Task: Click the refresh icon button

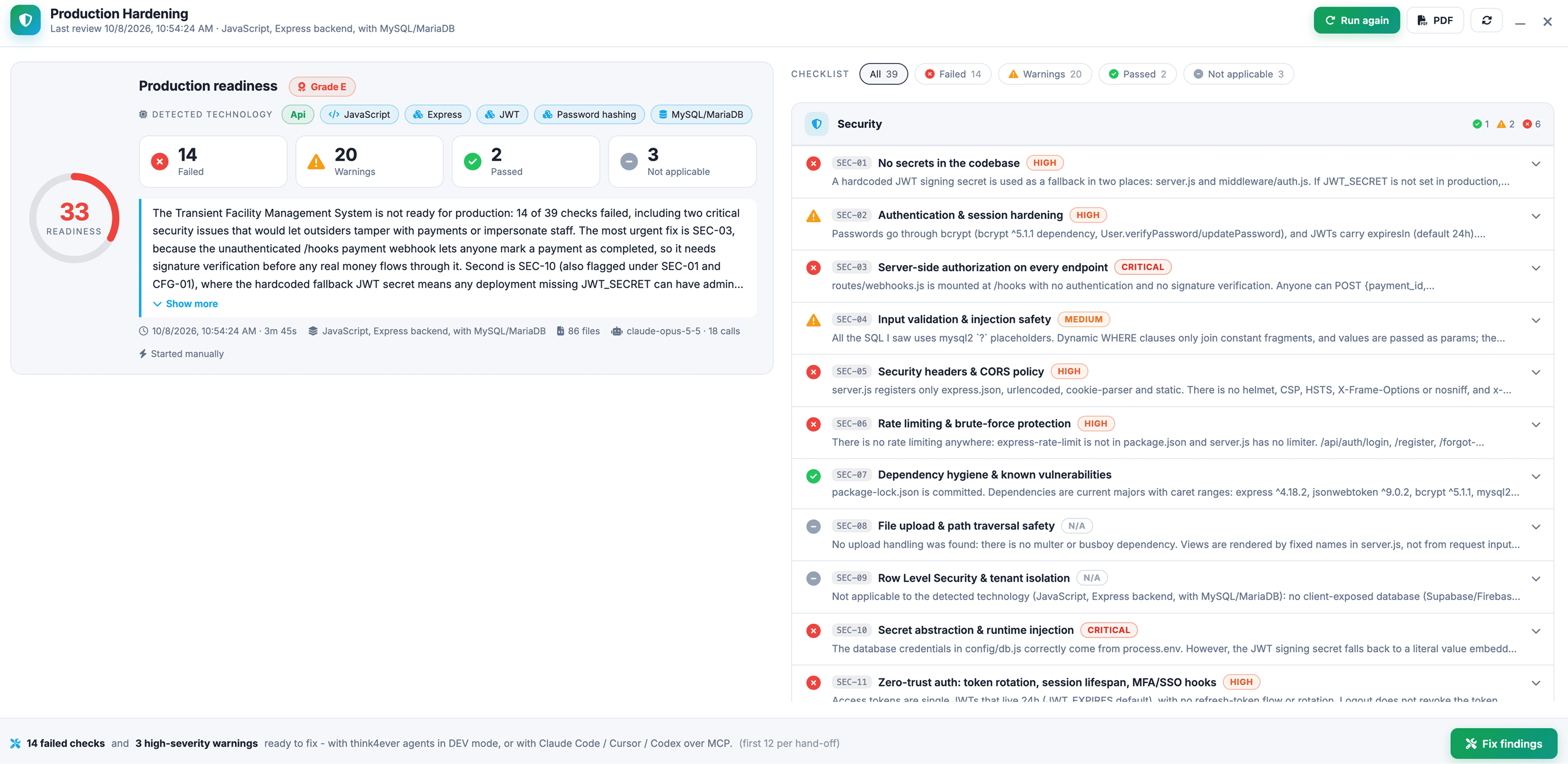Action: click(1487, 20)
